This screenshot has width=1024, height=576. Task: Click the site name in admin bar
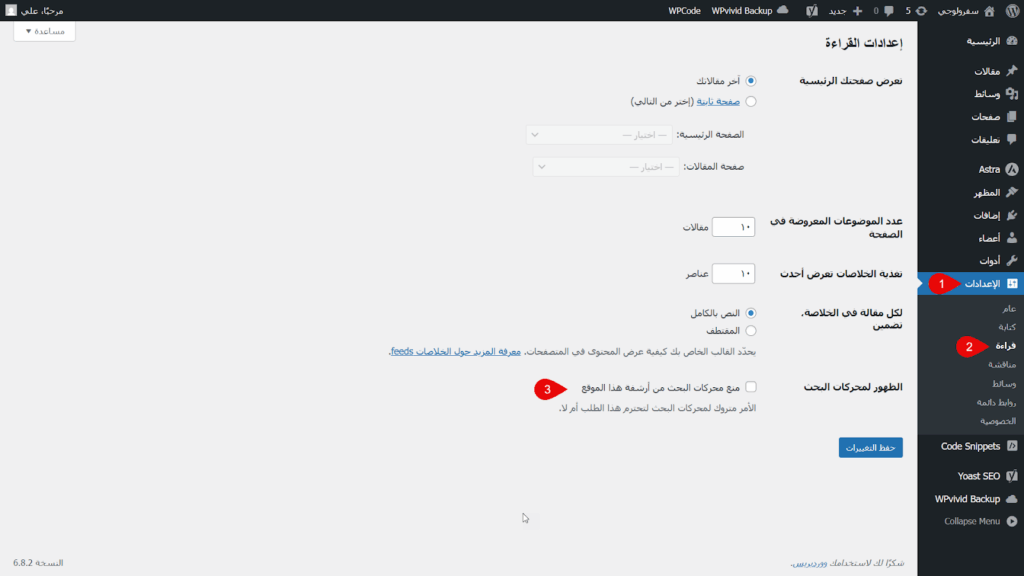958,10
